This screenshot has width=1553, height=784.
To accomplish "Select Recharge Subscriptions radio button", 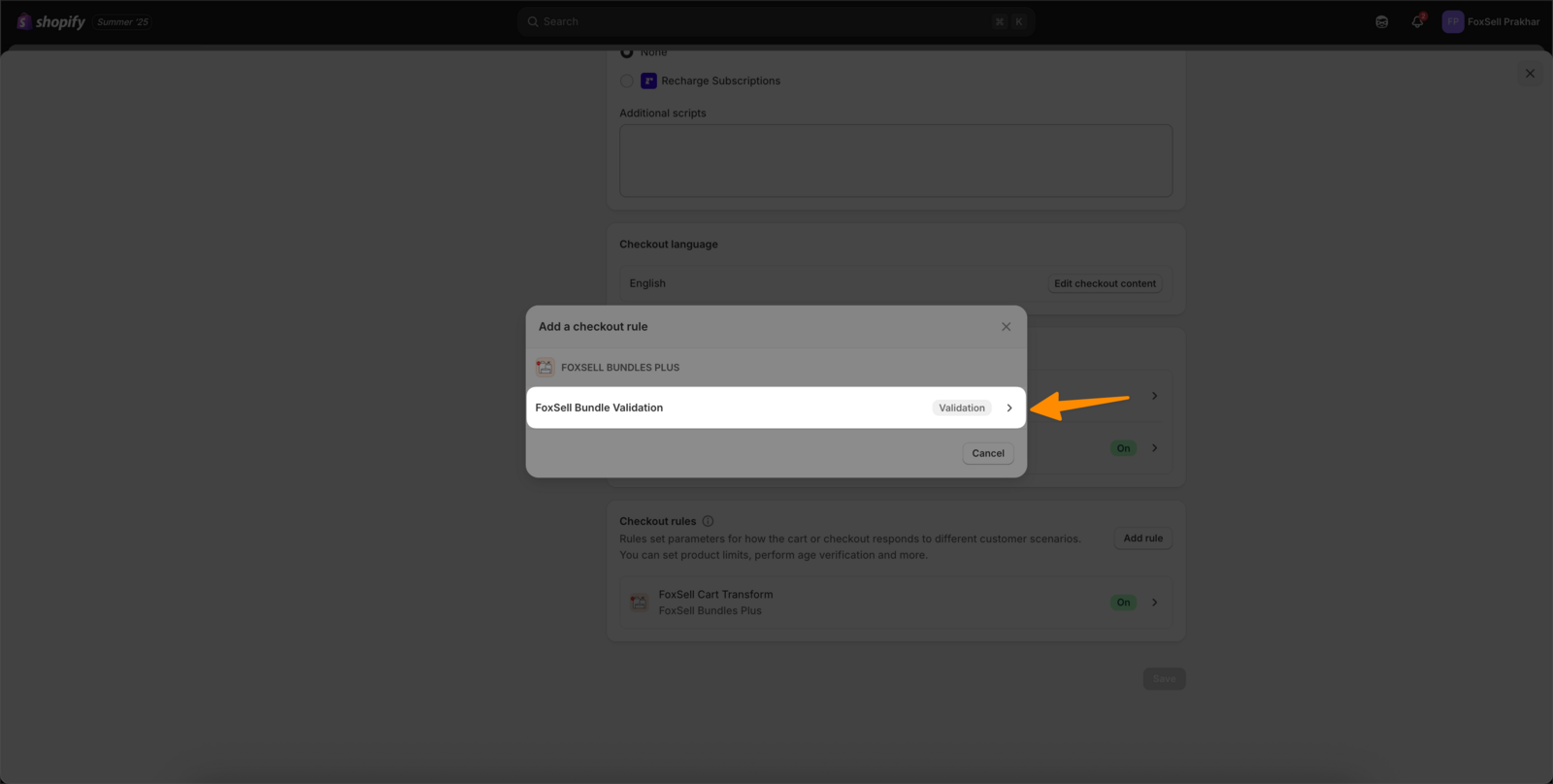I will coord(627,82).
